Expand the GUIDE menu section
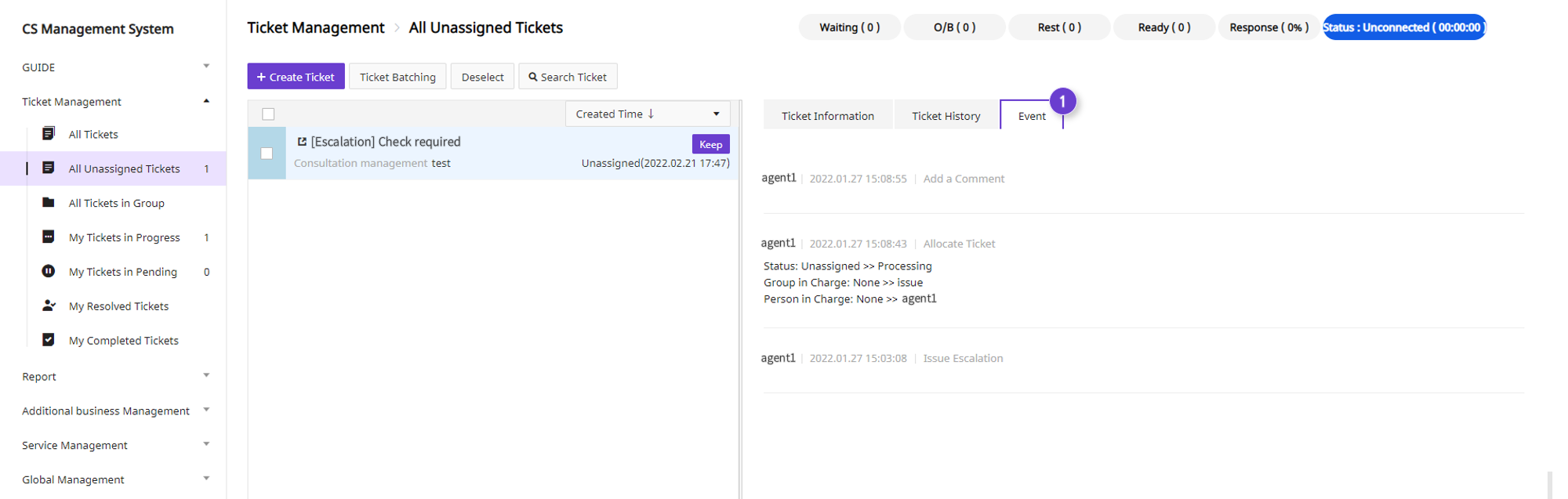The width and height of the screenshot is (1568, 499). pos(206,67)
